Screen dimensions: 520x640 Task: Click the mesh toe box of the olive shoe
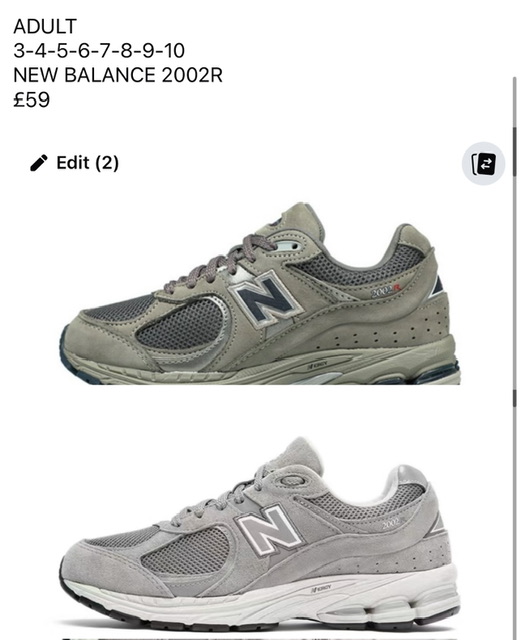point(118,308)
